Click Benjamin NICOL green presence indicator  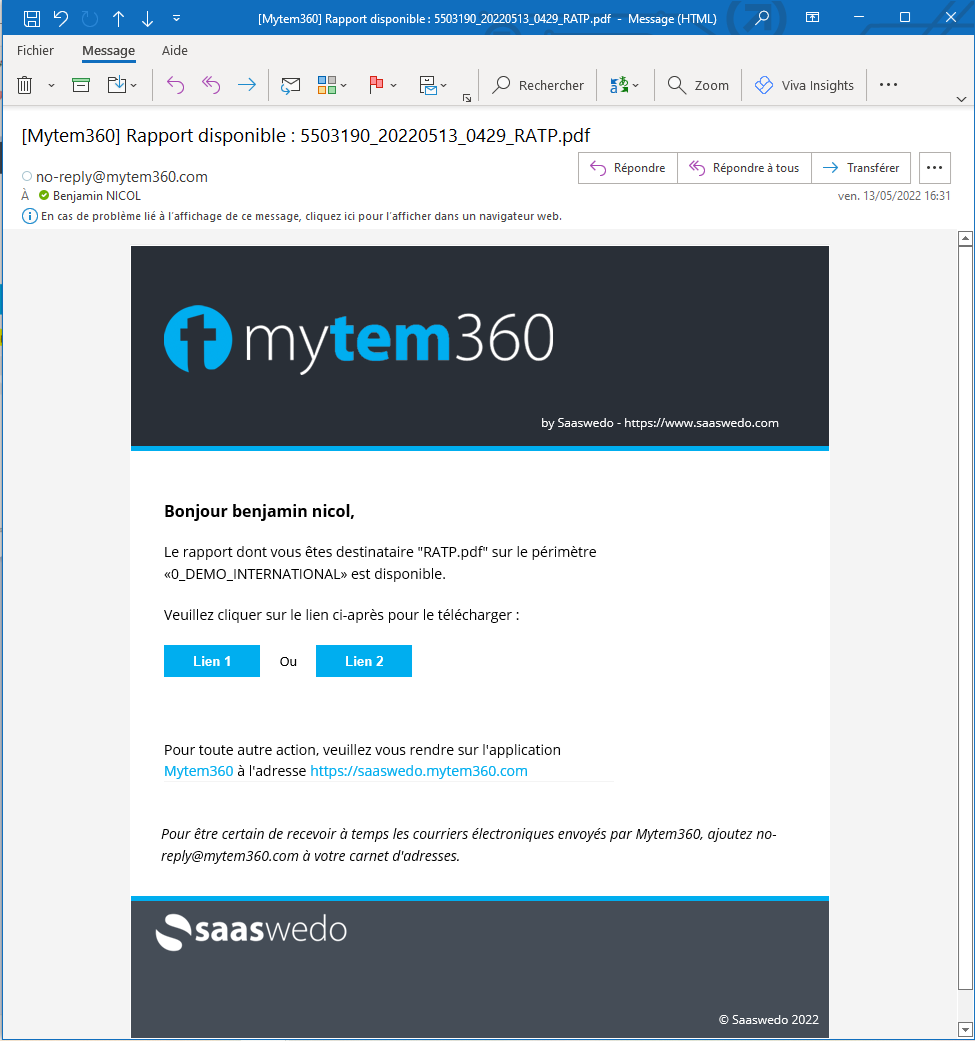[x=44, y=195]
